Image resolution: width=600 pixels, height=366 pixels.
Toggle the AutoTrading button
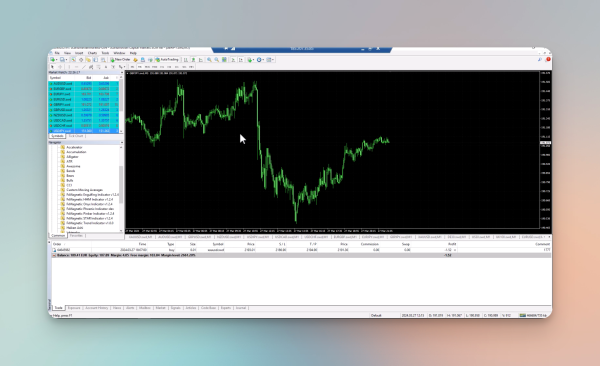point(167,60)
